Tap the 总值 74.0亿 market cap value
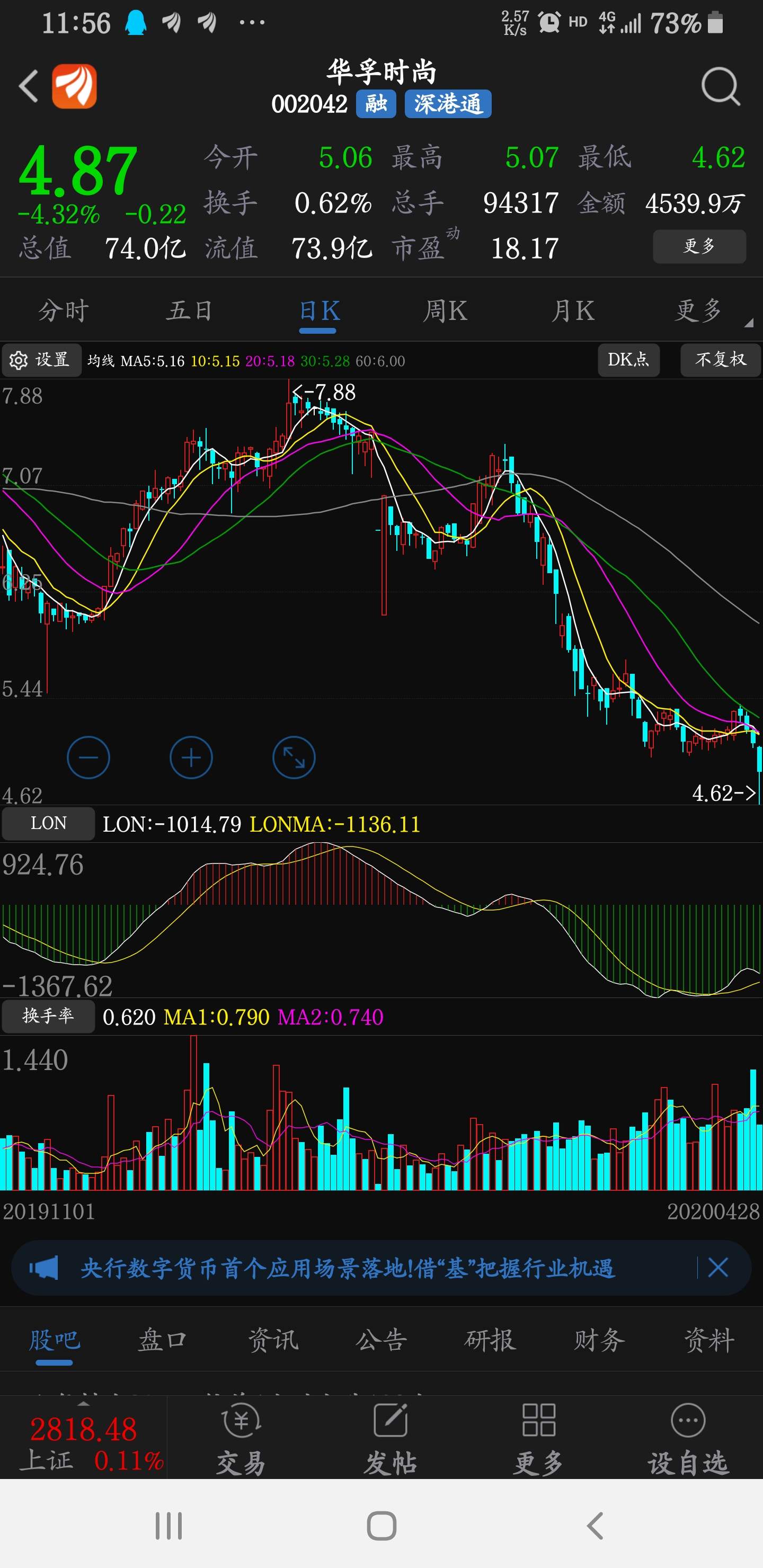 146,248
